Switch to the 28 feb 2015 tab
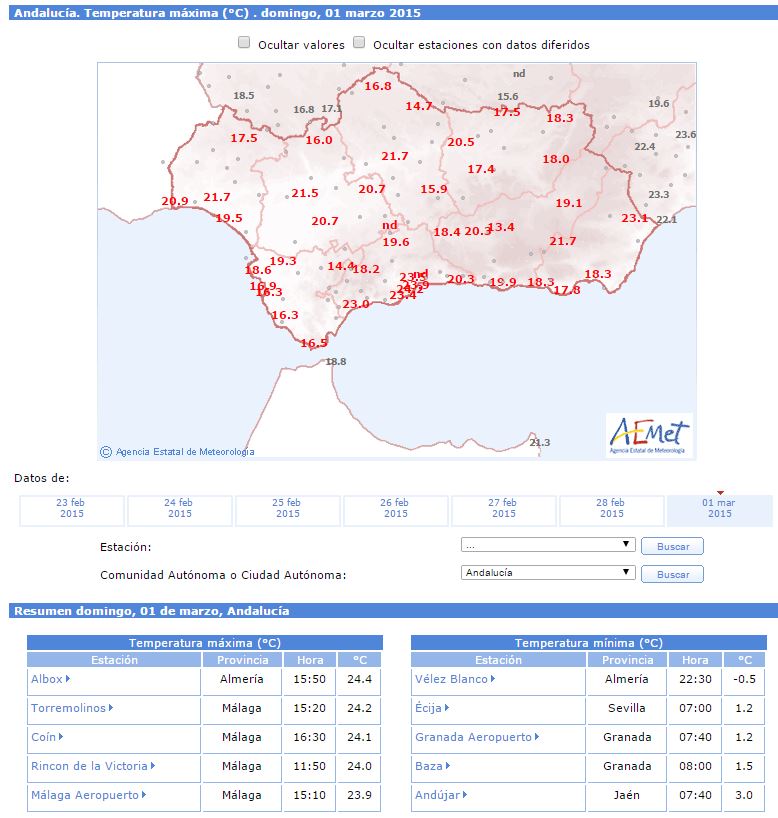This screenshot has width=778, height=818. [612, 509]
